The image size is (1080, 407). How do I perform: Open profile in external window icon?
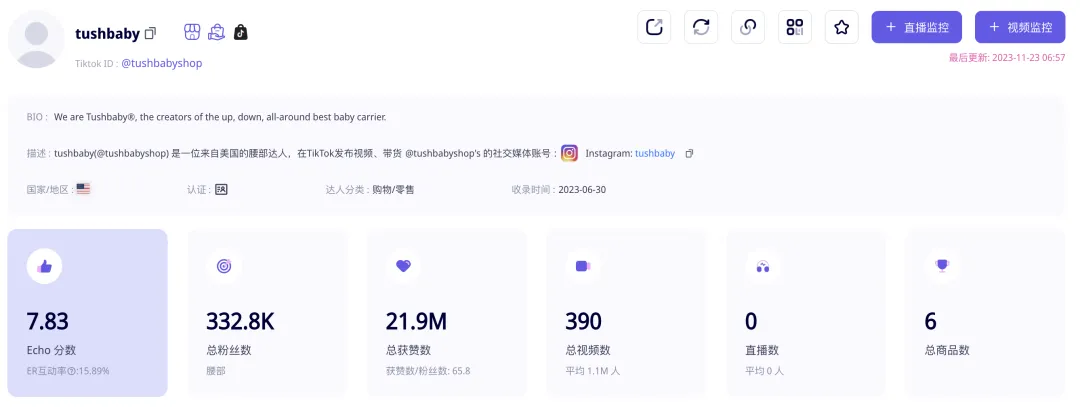654,27
